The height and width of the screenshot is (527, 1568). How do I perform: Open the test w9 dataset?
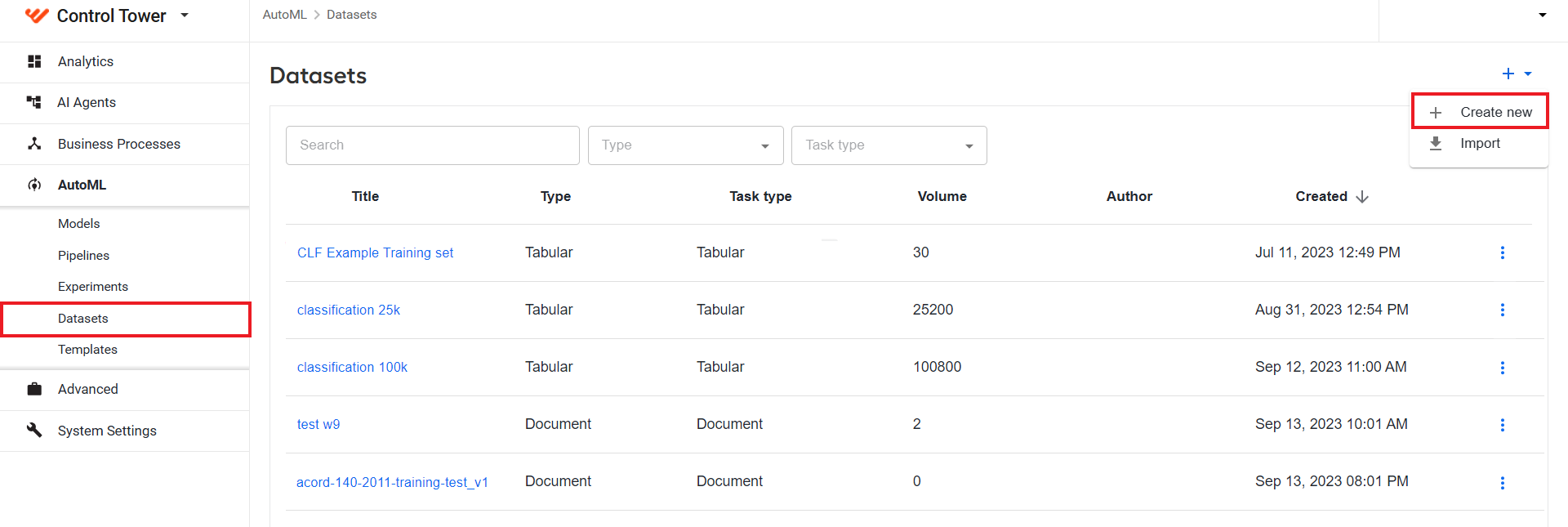318,425
